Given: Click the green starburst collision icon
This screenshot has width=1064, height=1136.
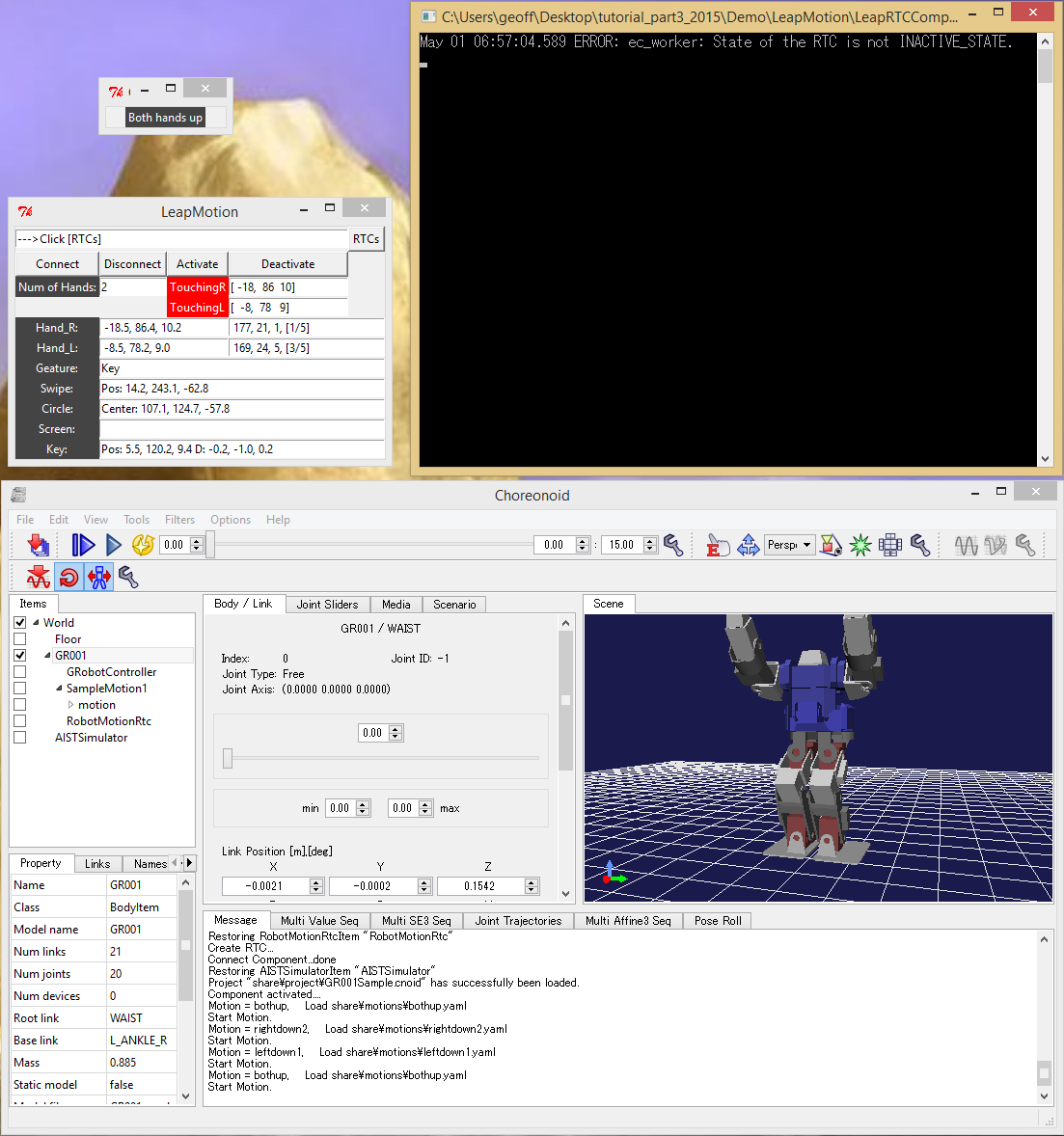Looking at the screenshot, I should [x=860, y=545].
